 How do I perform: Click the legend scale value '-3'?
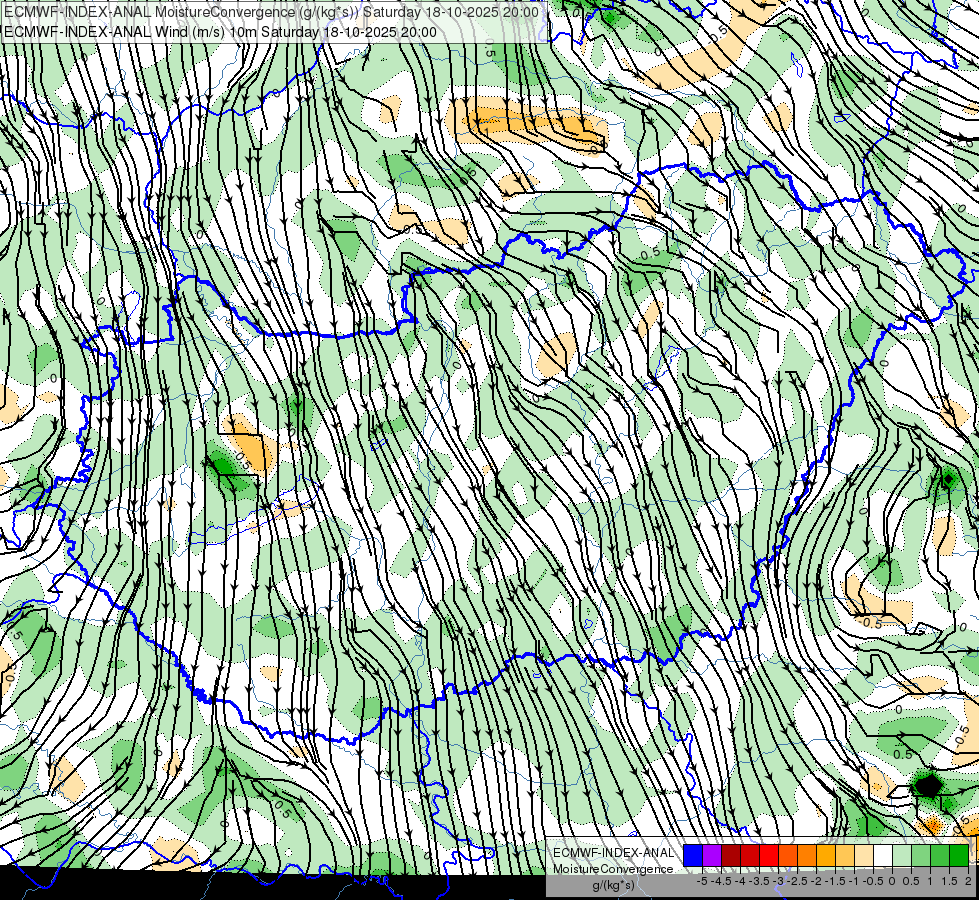[x=778, y=881]
